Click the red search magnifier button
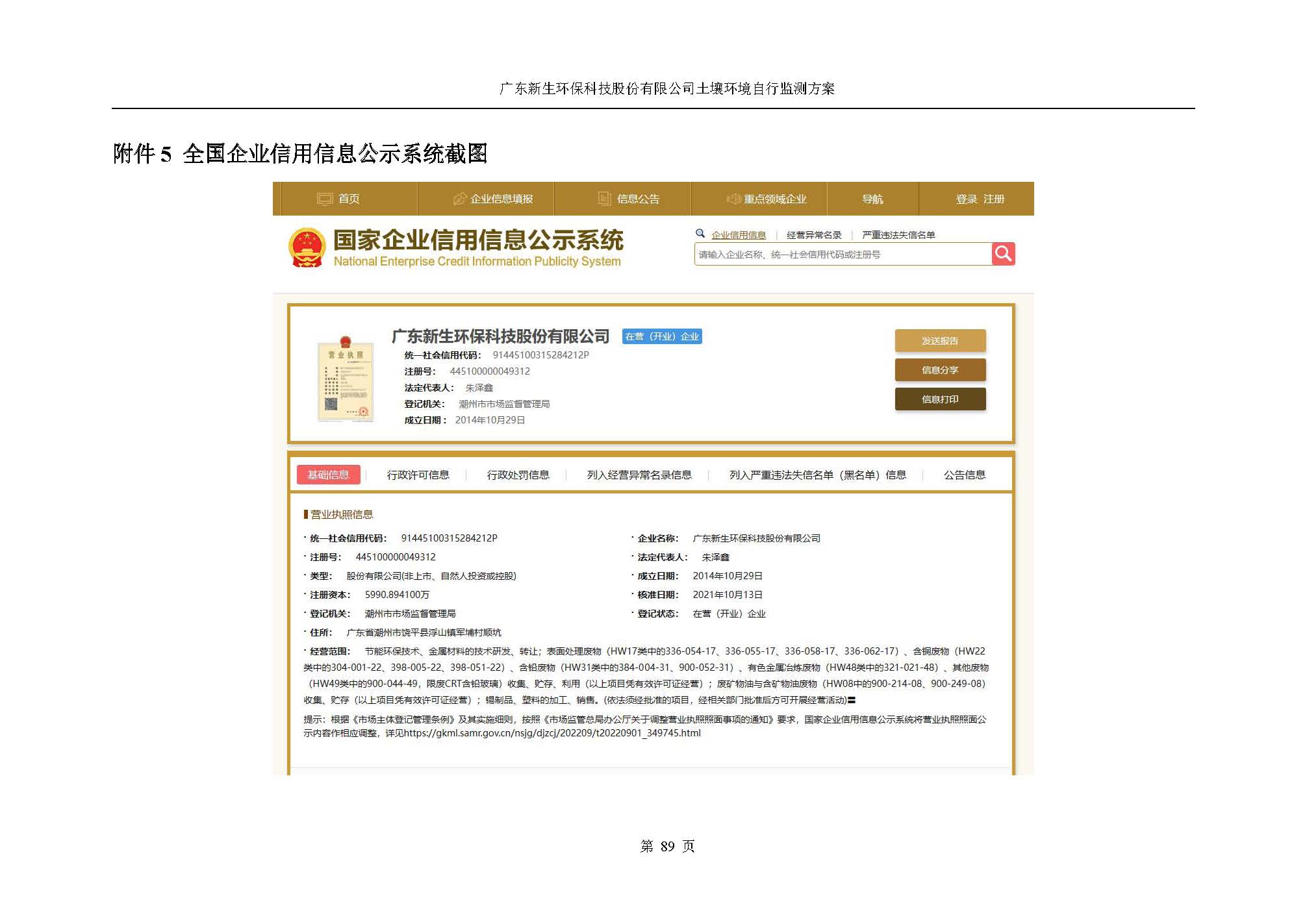 [x=1003, y=254]
